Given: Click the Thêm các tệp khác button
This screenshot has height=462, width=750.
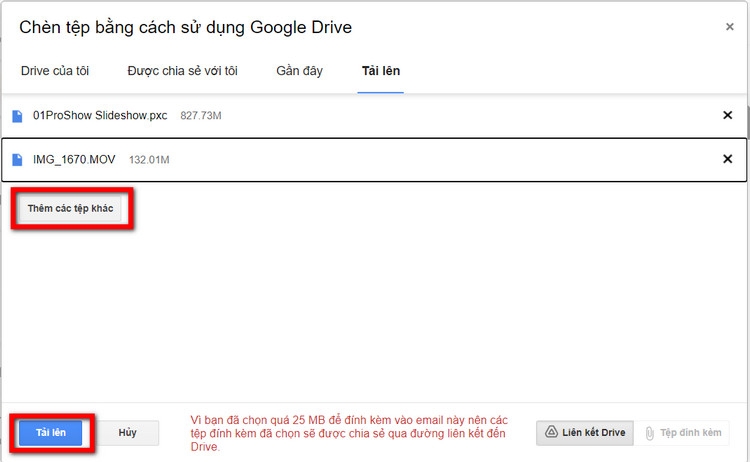Looking at the screenshot, I should pos(70,209).
